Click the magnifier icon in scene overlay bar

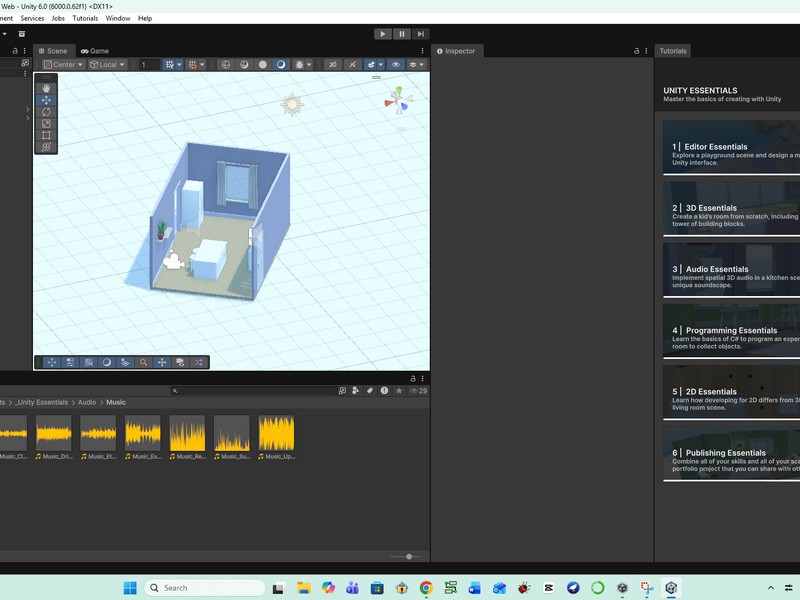144,362
